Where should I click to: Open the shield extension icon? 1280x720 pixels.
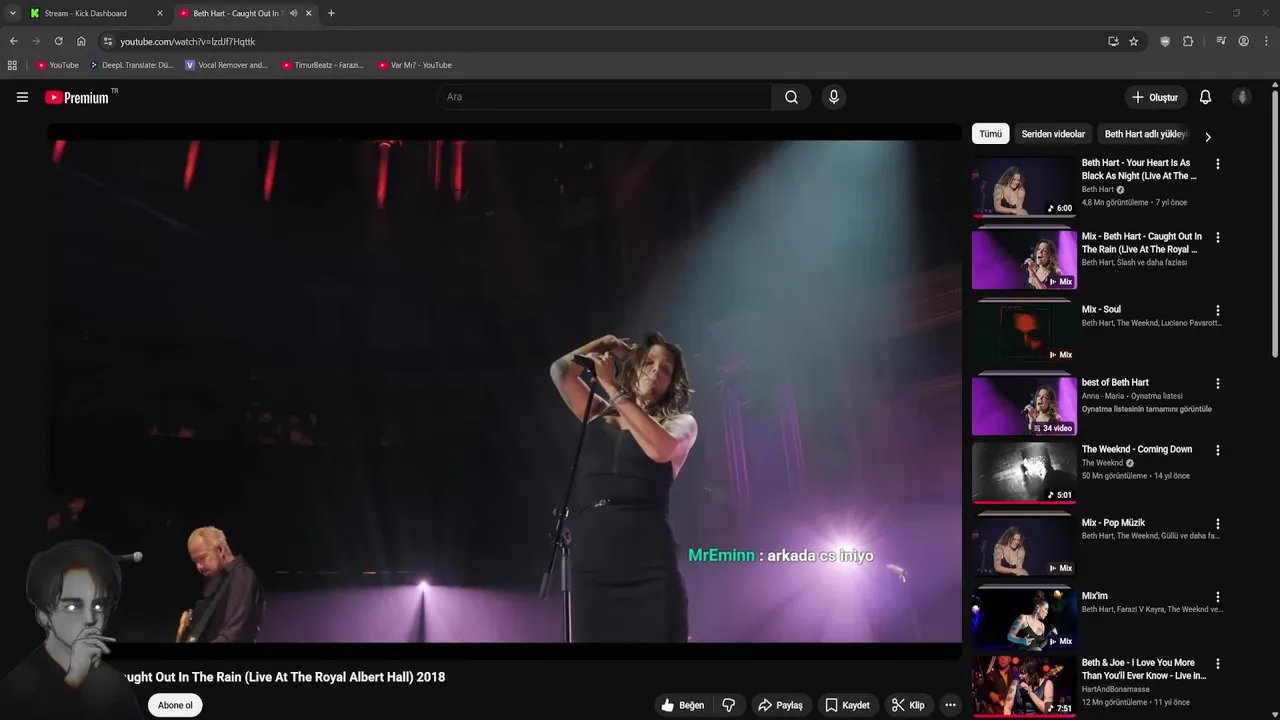click(1165, 41)
